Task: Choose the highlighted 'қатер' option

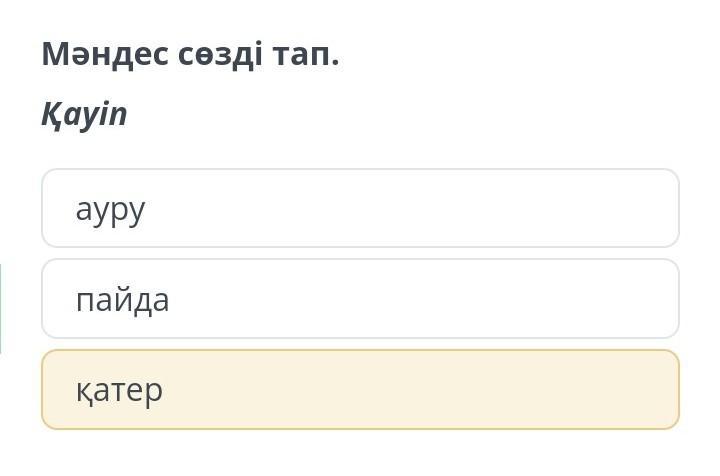Action: (x=360, y=389)
